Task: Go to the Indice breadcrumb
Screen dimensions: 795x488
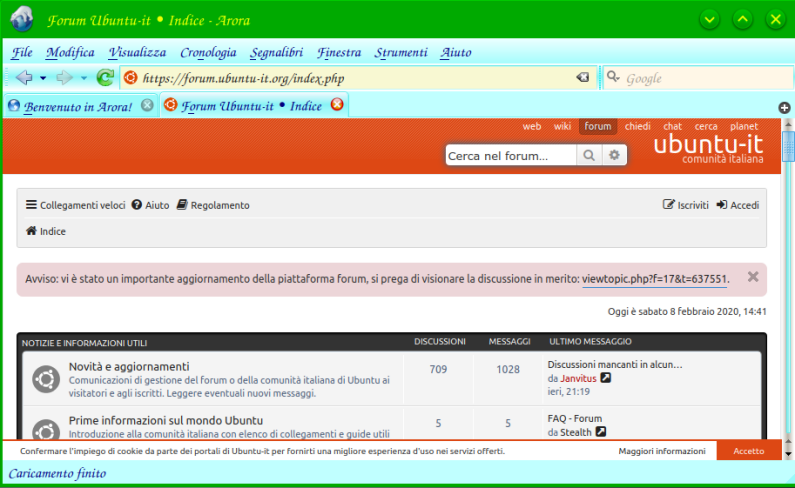Action: (x=46, y=231)
